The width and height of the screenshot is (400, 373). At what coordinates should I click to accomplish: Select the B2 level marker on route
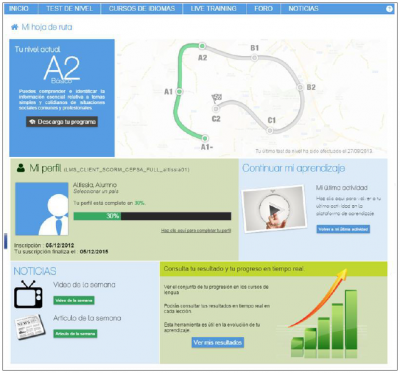(300, 87)
